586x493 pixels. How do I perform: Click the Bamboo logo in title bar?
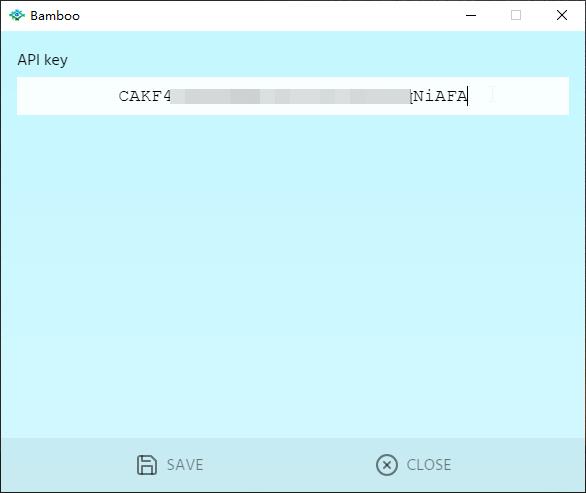(17, 15)
